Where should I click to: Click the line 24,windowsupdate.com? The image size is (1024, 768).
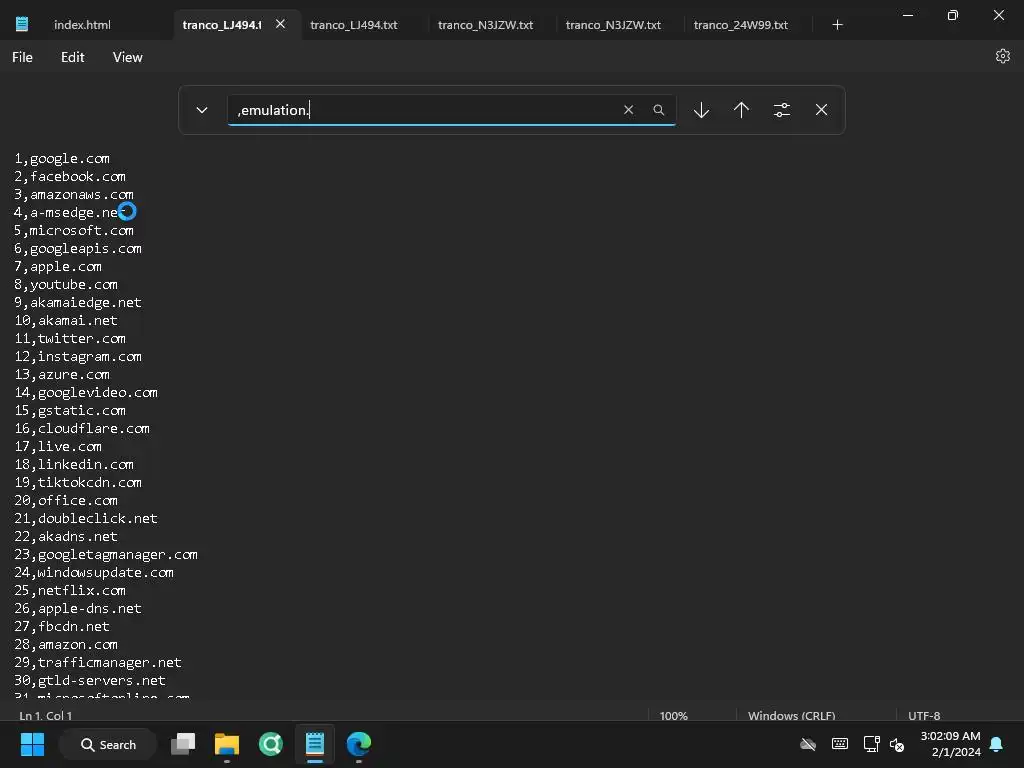point(94,573)
